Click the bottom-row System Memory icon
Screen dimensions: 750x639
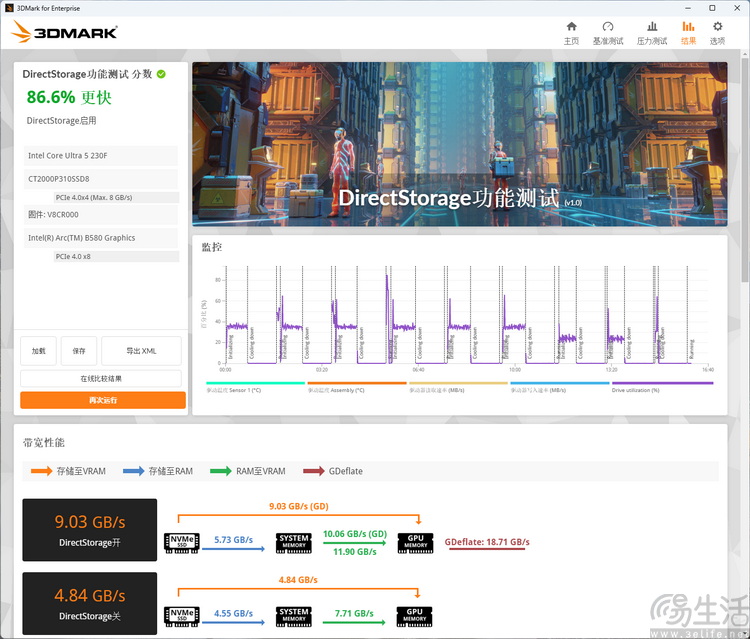click(294, 617)
